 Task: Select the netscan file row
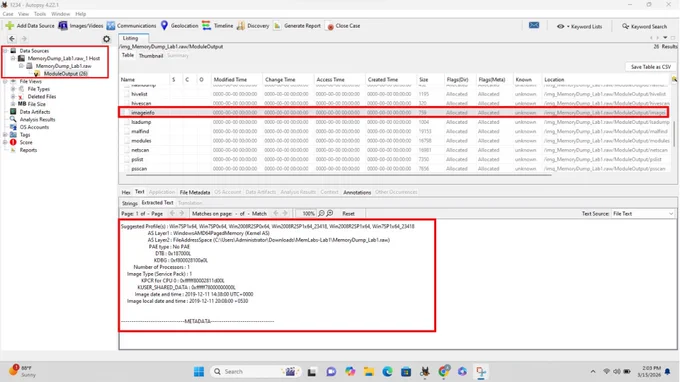[394, 150]
